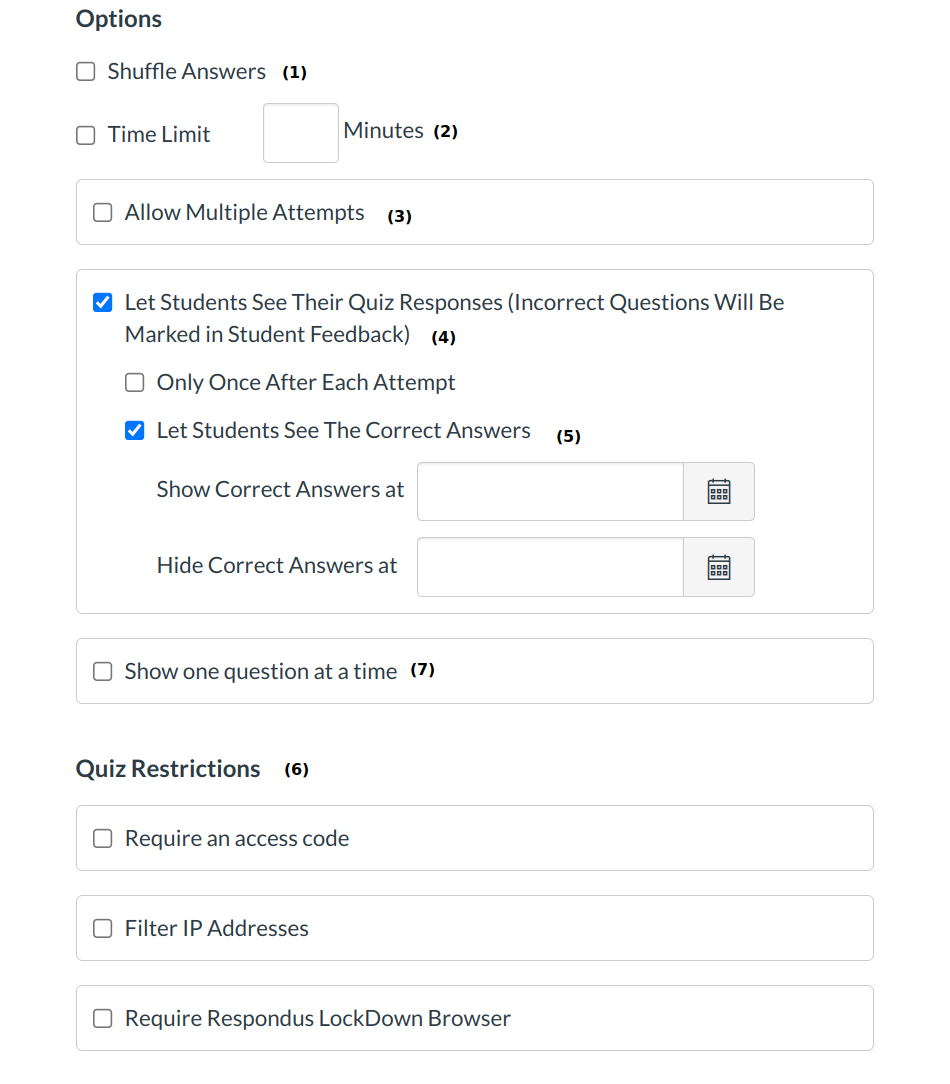Viewport: 950px width, 1084px height.
Task: Disable Let Students See The Correct Answers checkbox
Action: coord(135,431)
